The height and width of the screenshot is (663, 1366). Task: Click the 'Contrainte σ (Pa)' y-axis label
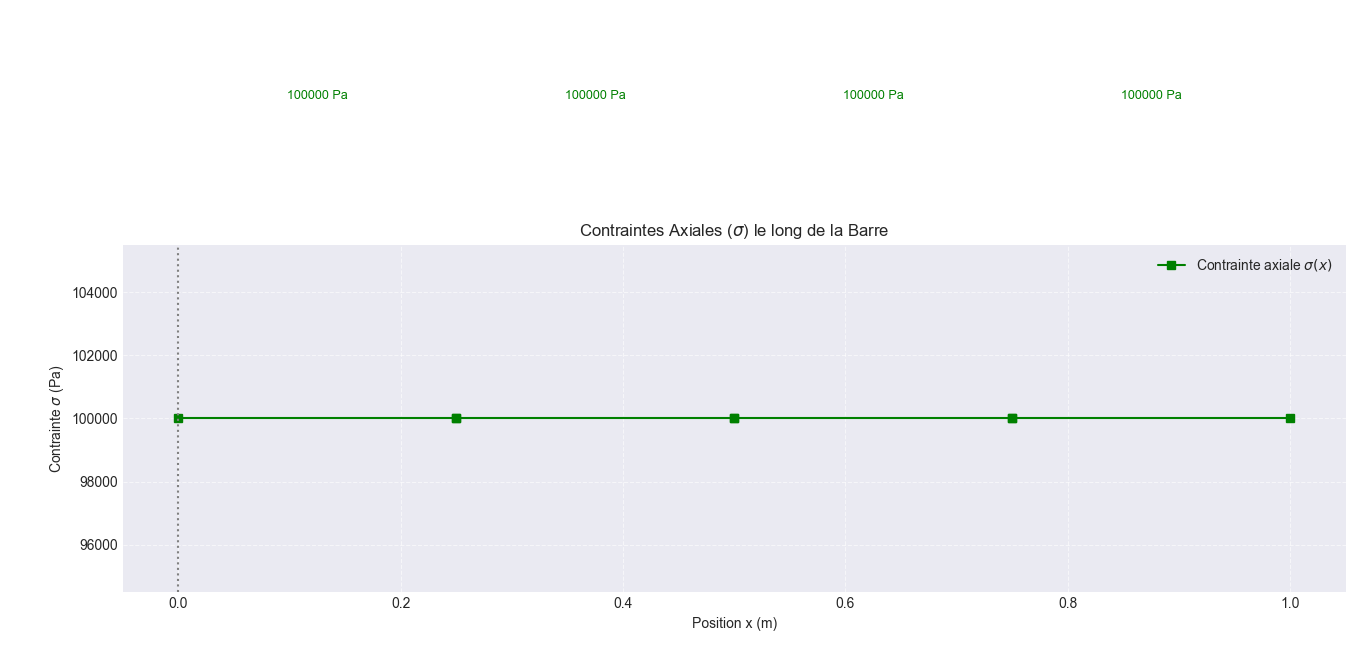56,419
